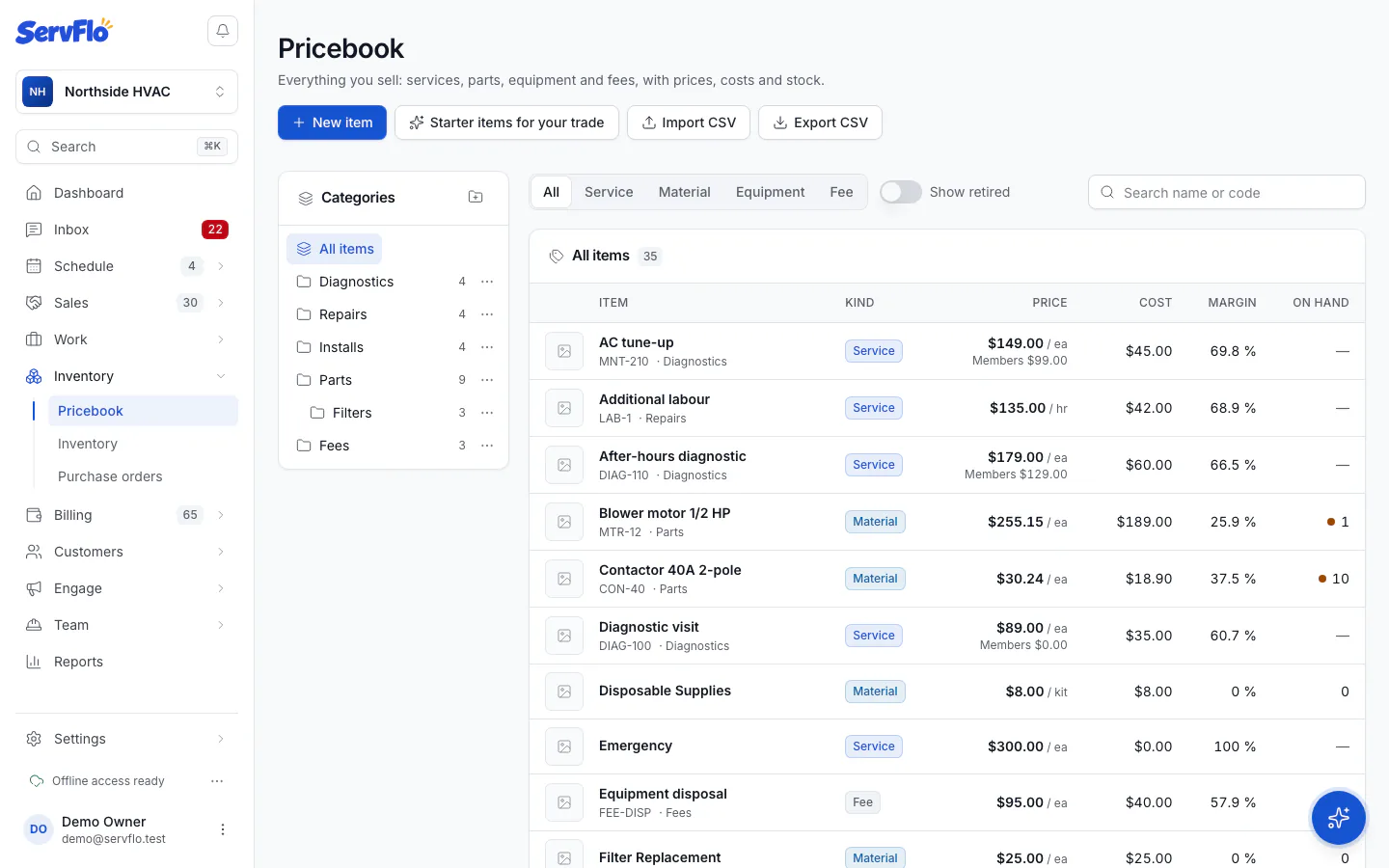The width and height of the screenshot is (1389, 868).
Task: Open offline access options menu
Action: (217, 781)
